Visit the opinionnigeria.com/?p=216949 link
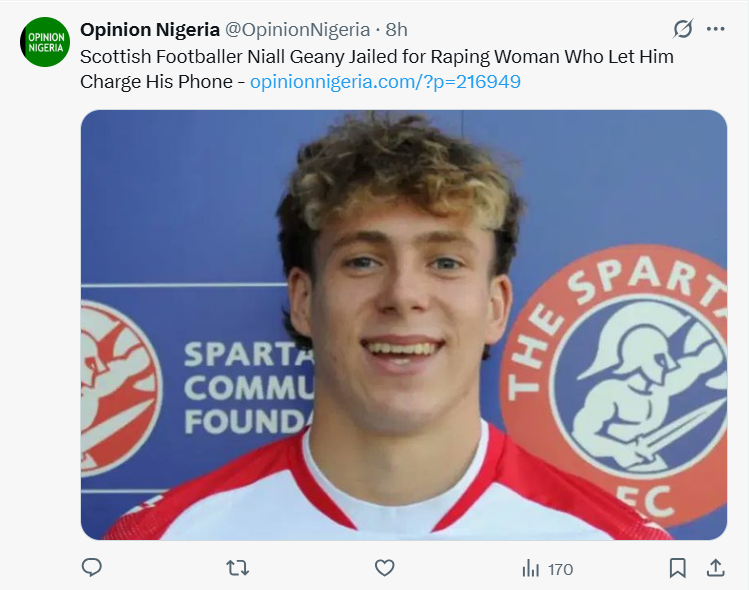This screenshot has width=749, height=590. click(x=385, y=81)
